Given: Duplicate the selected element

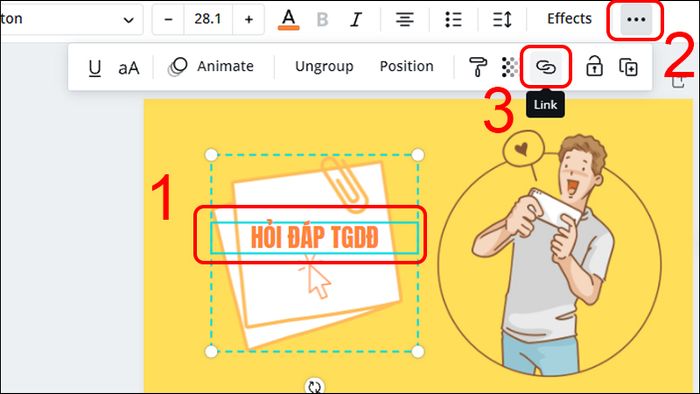Looking at the screenshot, I should click(x=628, y=67).
